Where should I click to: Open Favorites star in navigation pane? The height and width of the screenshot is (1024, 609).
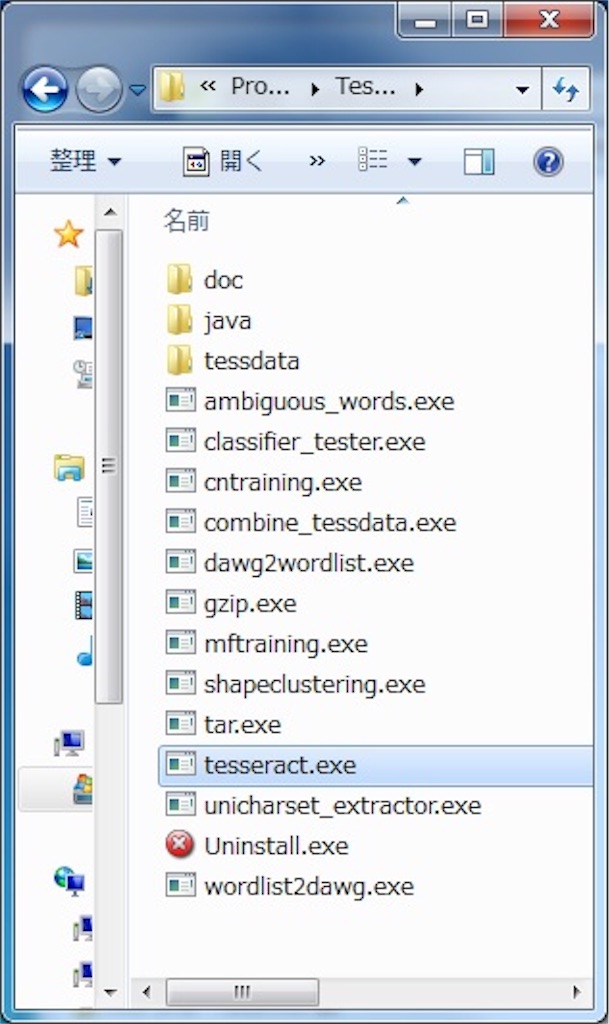click(x=69, y=234)
